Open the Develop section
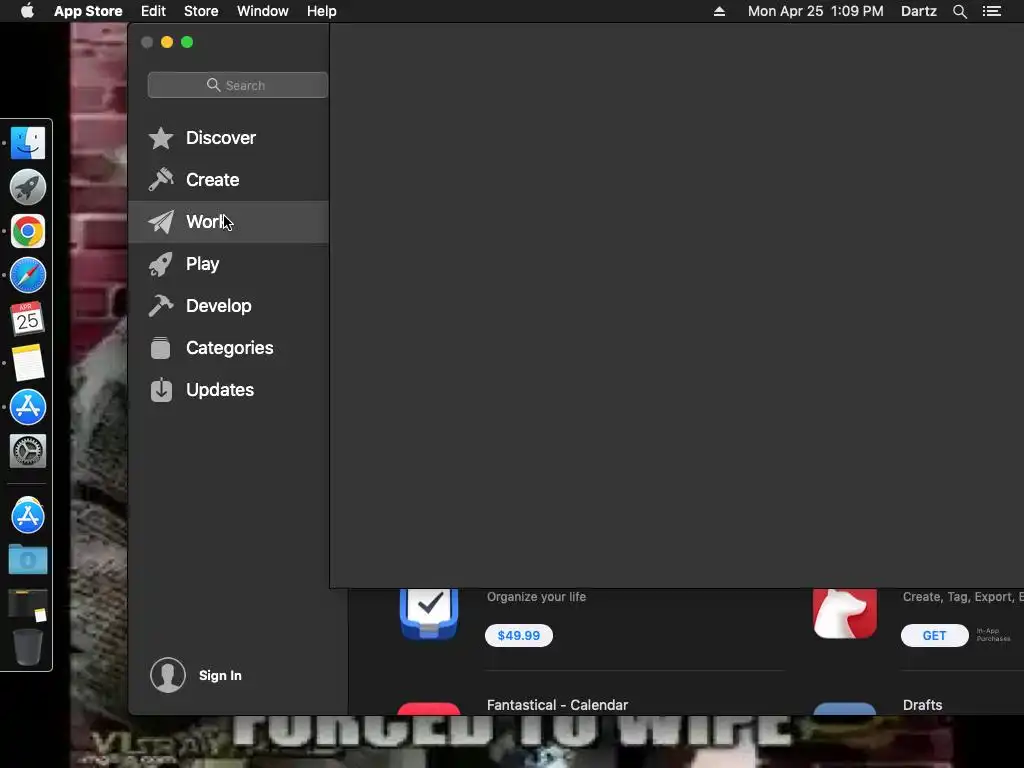The image size is (1024, 768). click(x=229, y=306)
